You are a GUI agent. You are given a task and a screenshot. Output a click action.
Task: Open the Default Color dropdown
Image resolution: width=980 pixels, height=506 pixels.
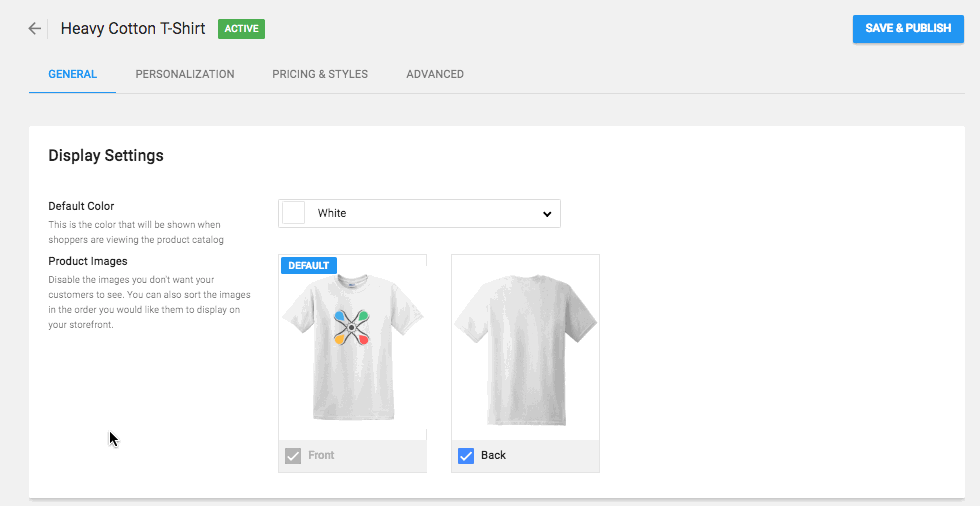pyautogui.click(x=419, y=213)
